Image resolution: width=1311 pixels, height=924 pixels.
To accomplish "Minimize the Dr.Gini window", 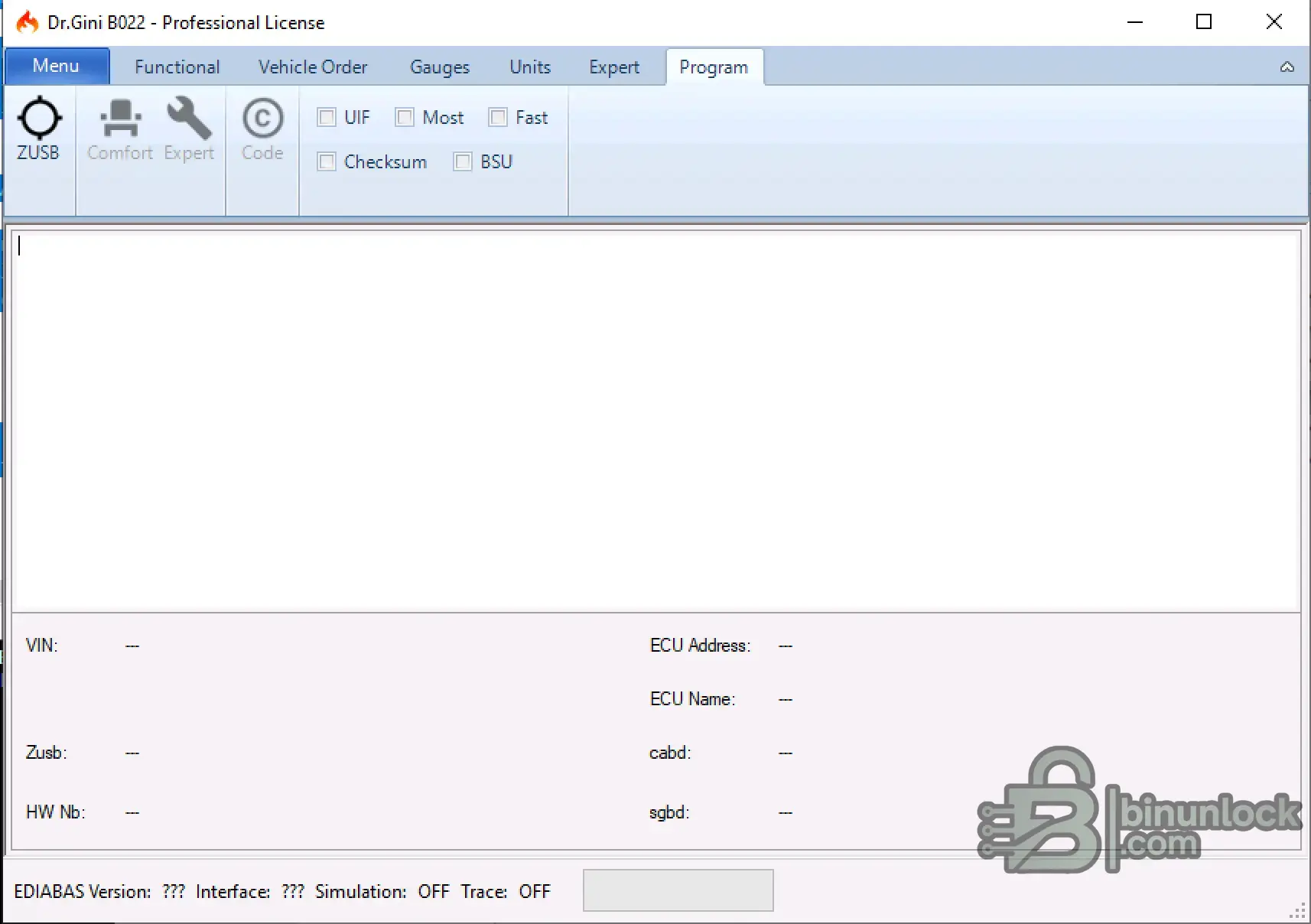I will coord(1135,22).
